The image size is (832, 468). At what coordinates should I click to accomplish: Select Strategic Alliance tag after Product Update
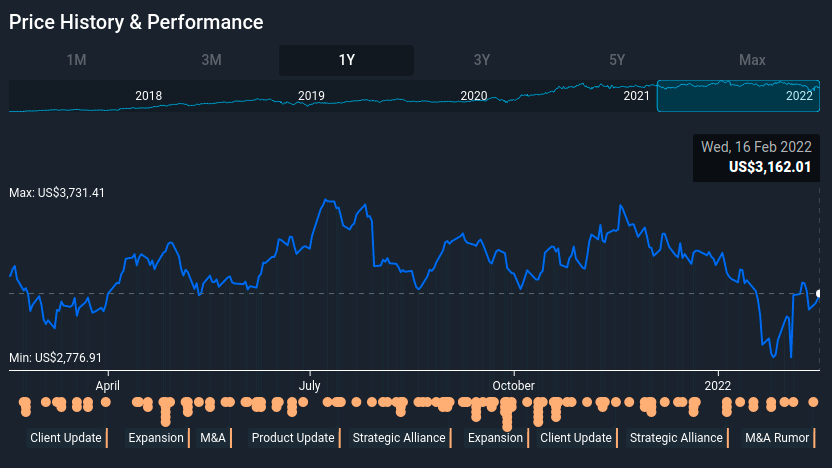click(399, 438)
